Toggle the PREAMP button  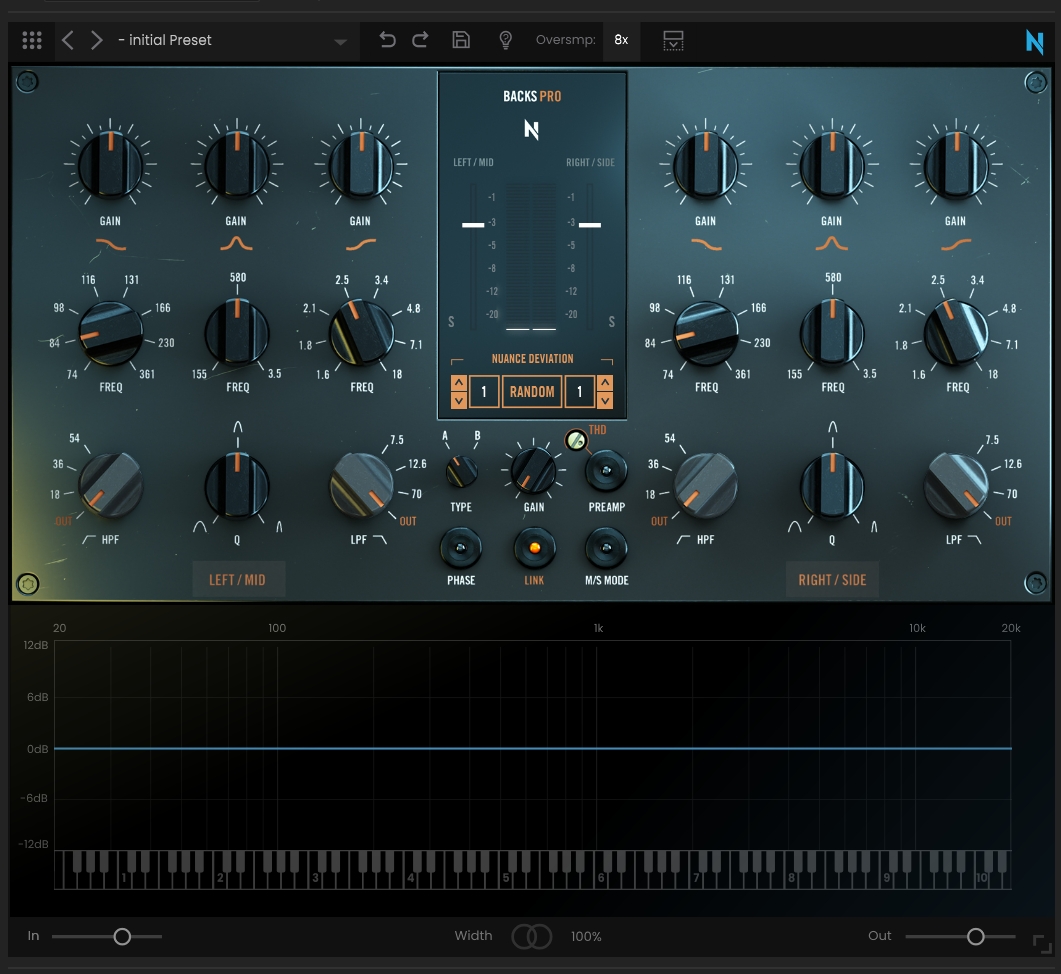(606, 470)
